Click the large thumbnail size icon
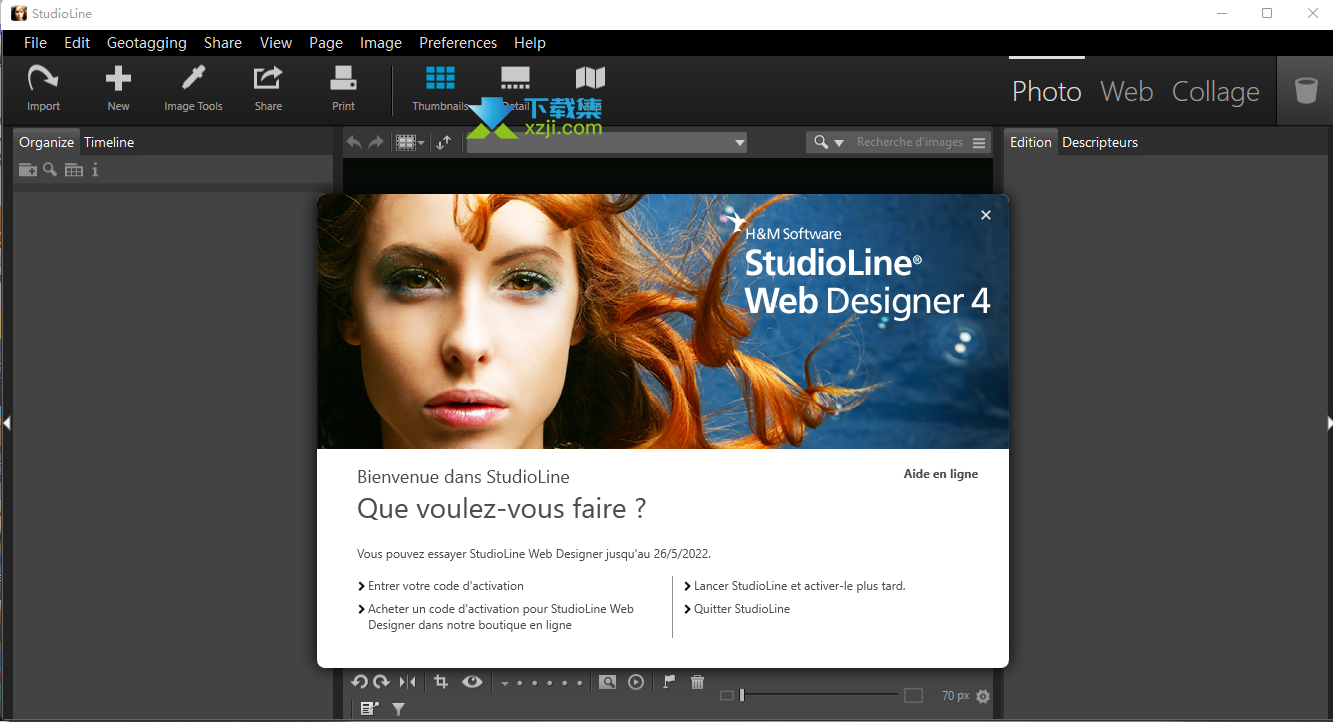 pos(913,695)
